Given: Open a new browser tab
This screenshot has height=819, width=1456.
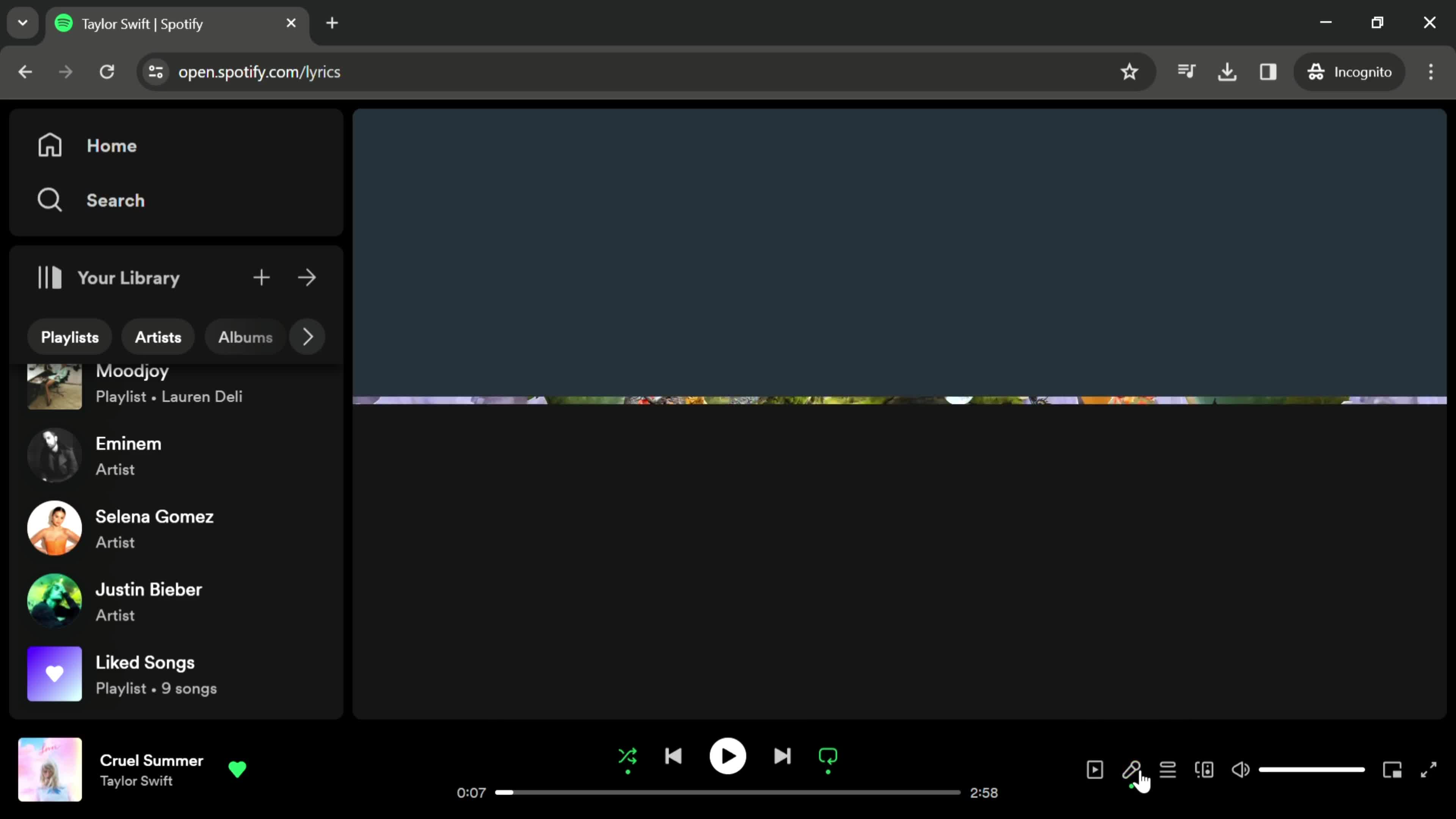Looking at the screenshot, I should [x=333, y=23].
